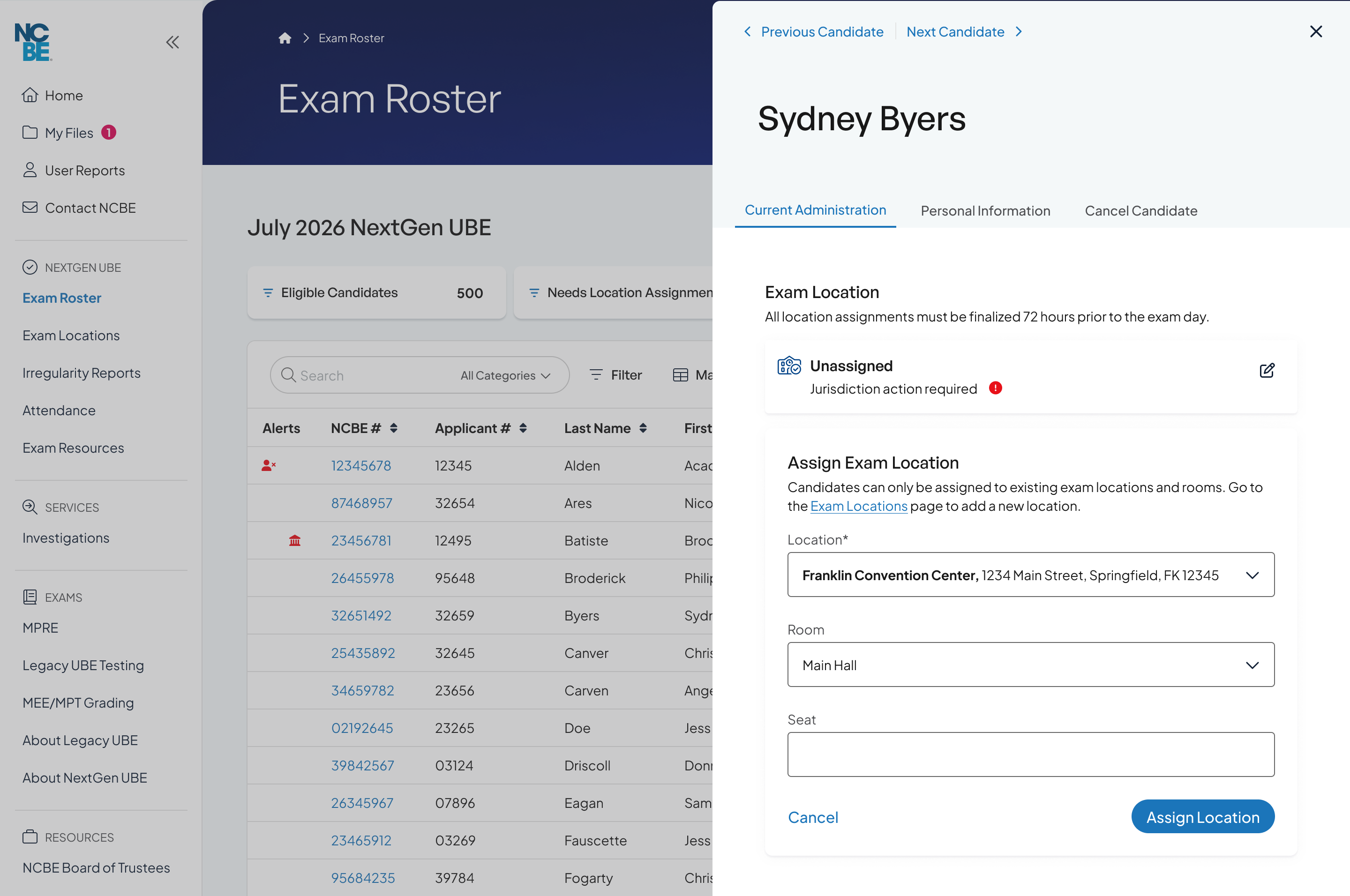Open NCBE number 23456781 link

pyautogui.click(x=361, y=541)
